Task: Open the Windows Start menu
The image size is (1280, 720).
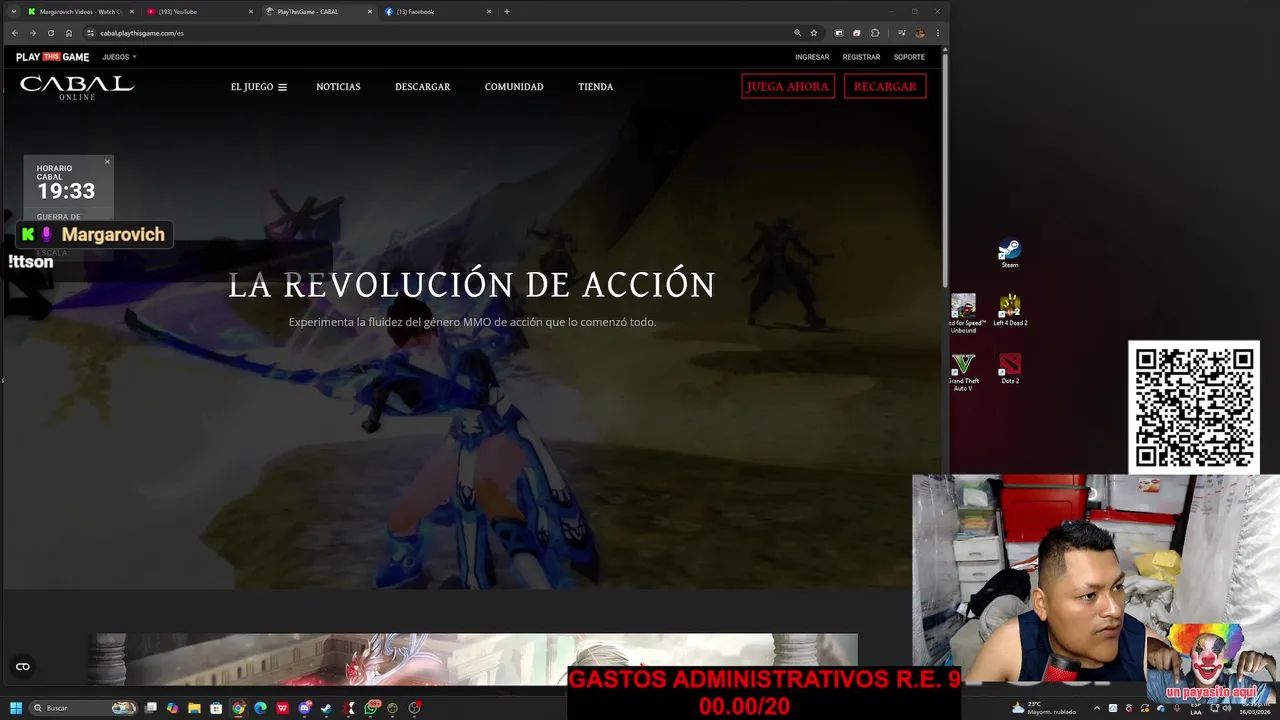Action: pos(14,708)
